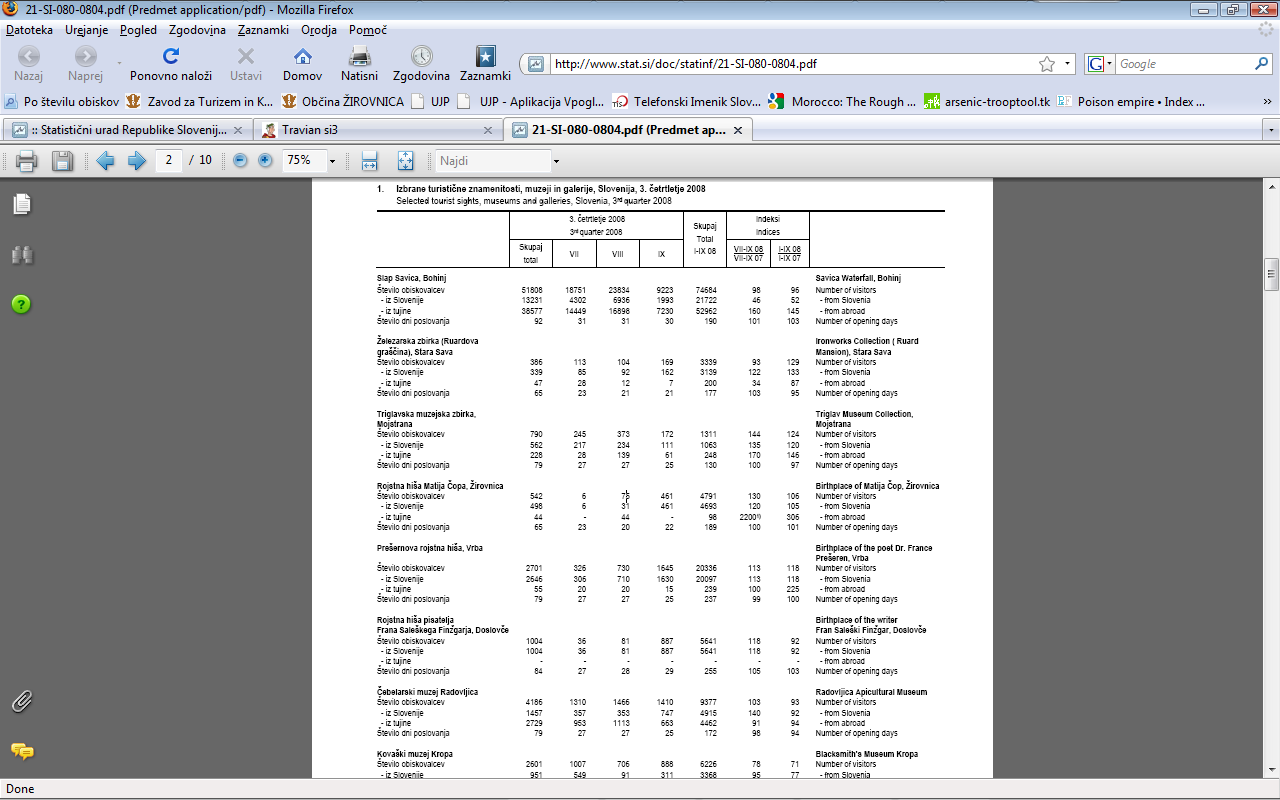
Task: Click the search magnifier icon
Action: coord(1262,64)
